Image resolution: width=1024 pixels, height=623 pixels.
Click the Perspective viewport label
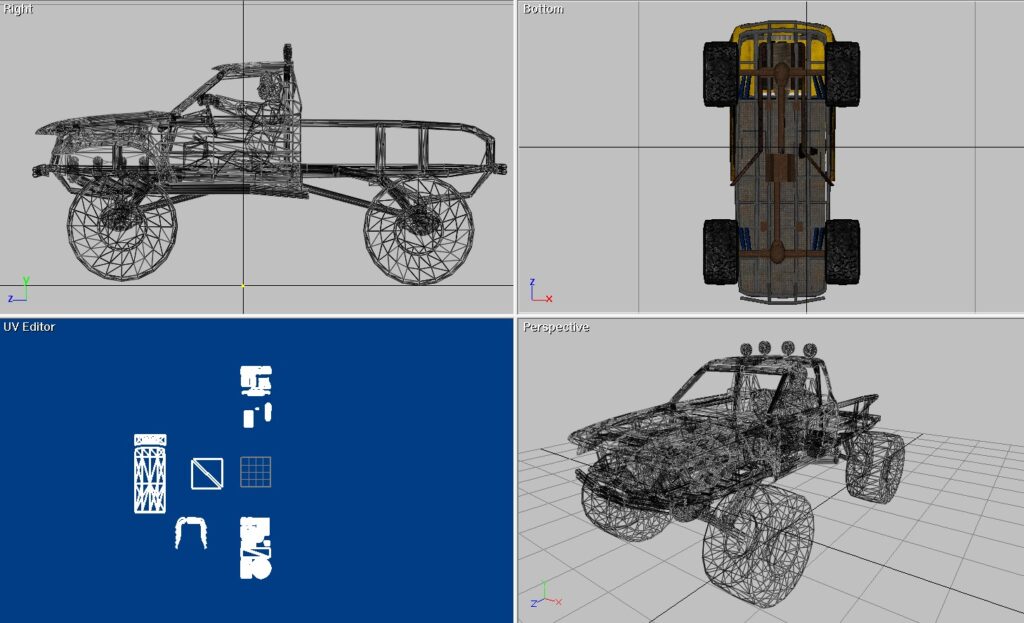(556, 327)
